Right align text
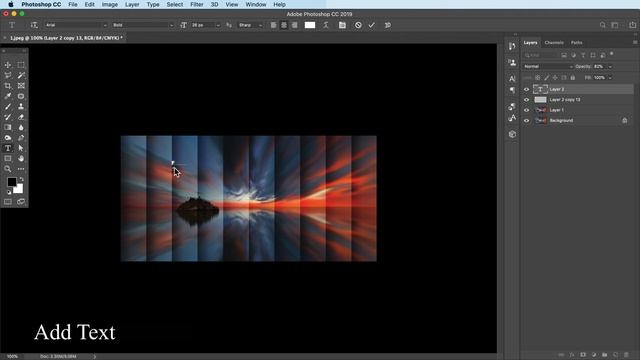Screen dimensions: 640x360 tap(295, 25)
